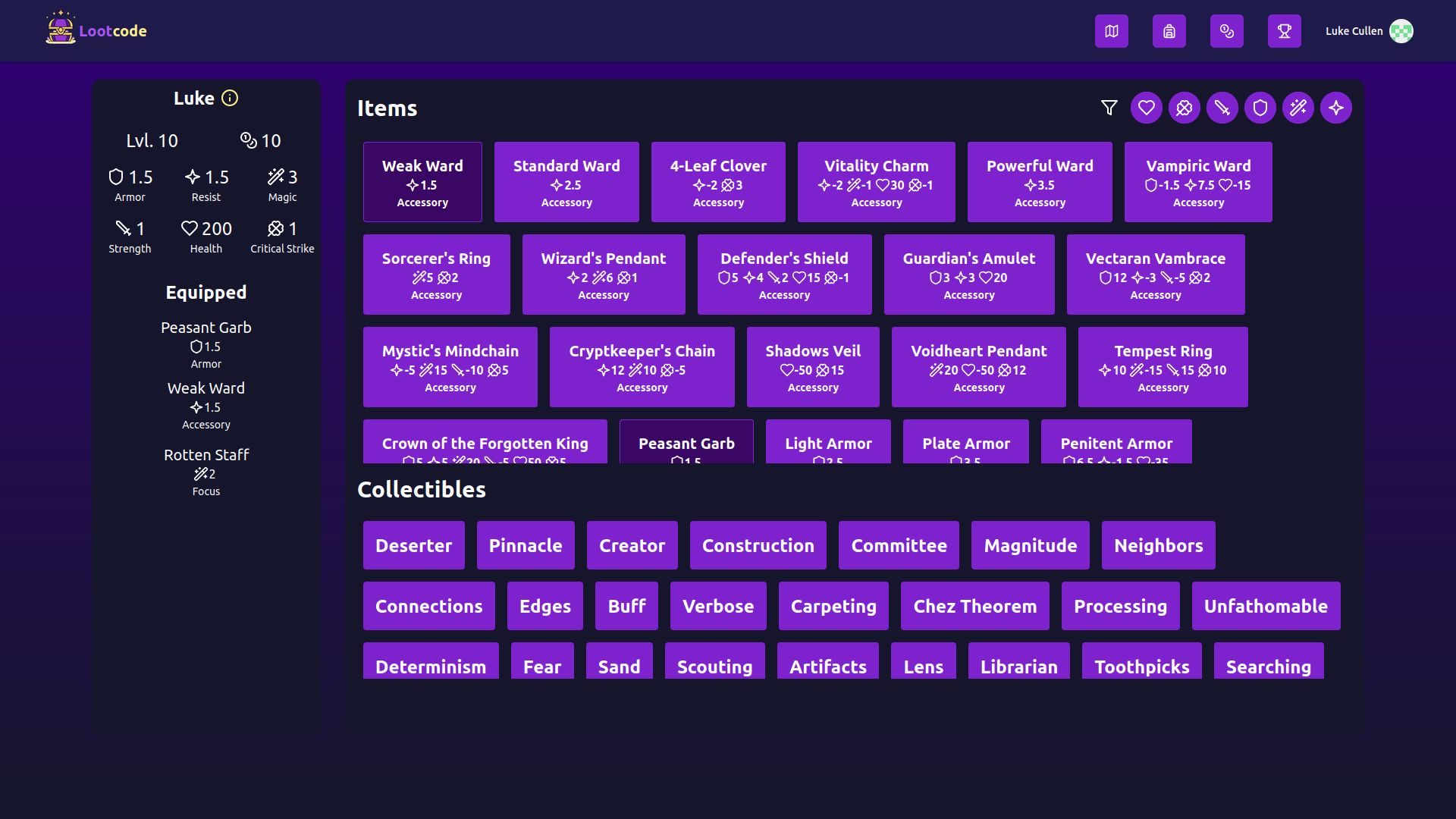Toggle the strength sword filter

(x=1222, y=108)
